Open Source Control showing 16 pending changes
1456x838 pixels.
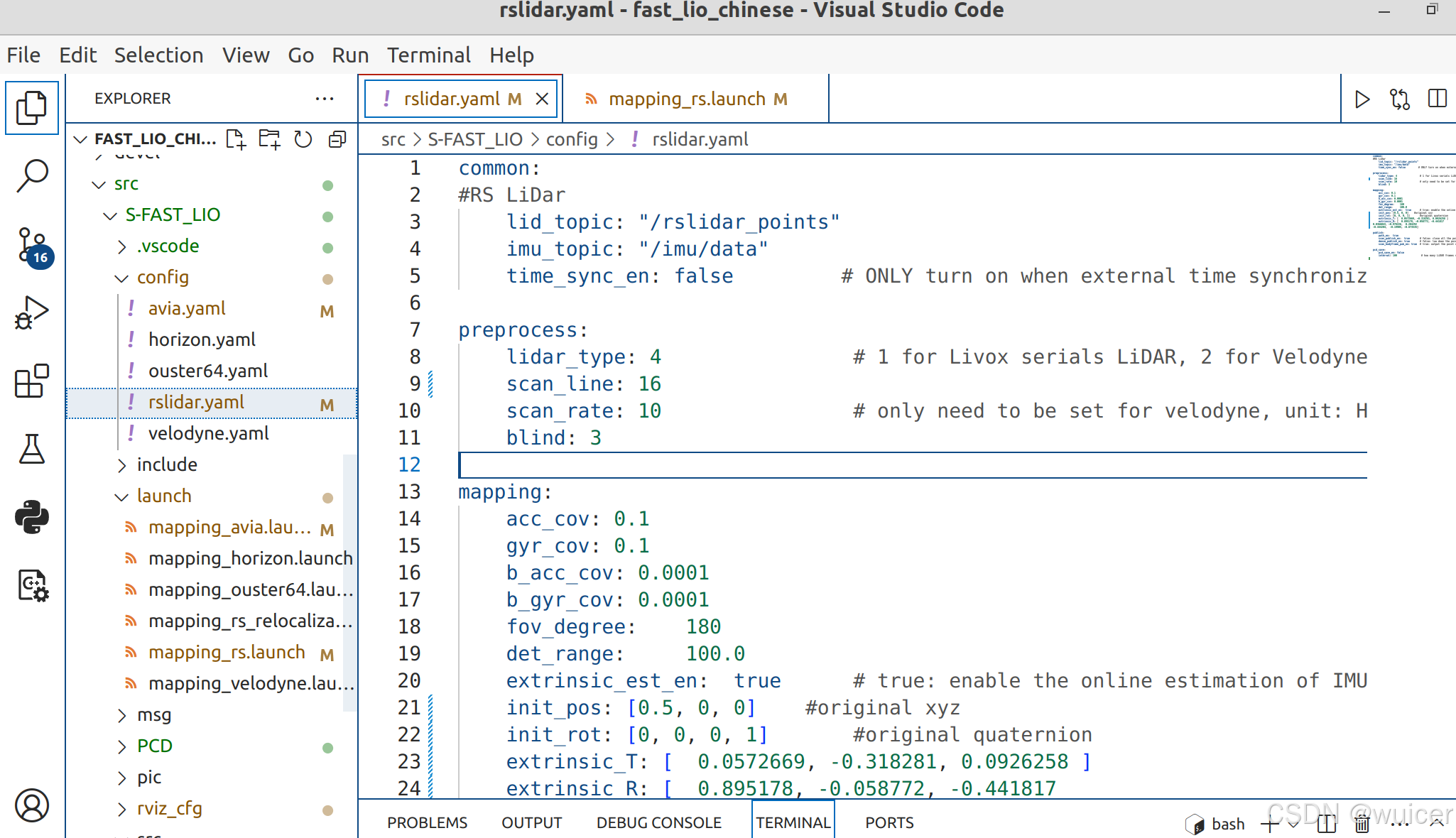coord(32,245)
